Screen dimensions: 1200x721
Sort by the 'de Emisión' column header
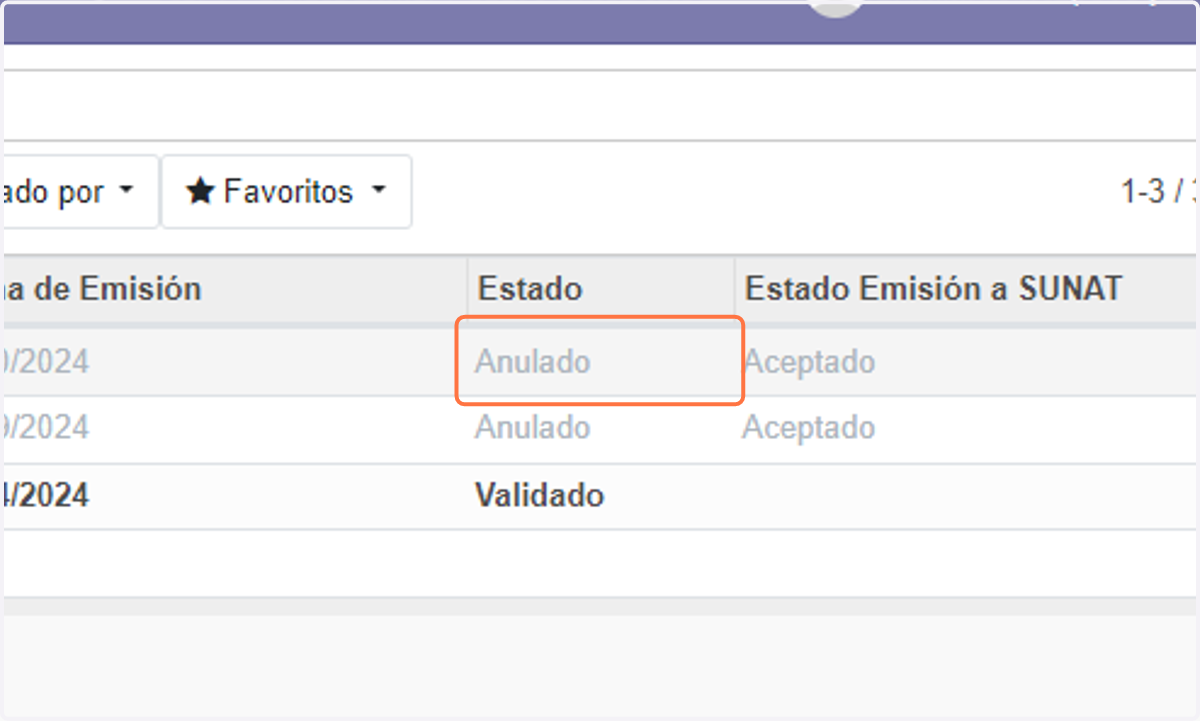click(234, 289)
